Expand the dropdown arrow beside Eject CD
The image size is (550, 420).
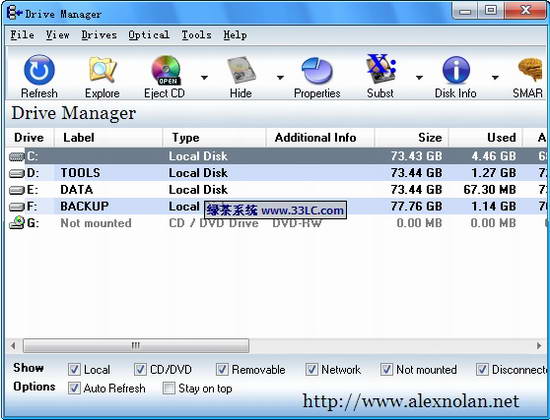coord(204,77)
